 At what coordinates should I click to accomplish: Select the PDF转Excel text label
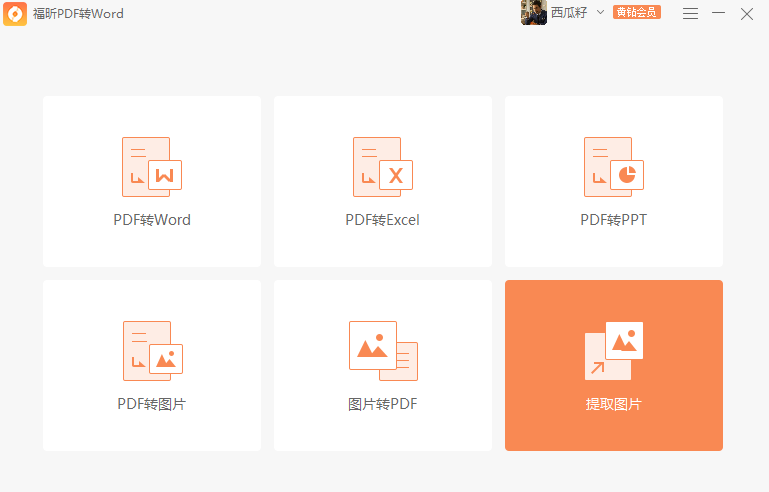click(382, 220)
